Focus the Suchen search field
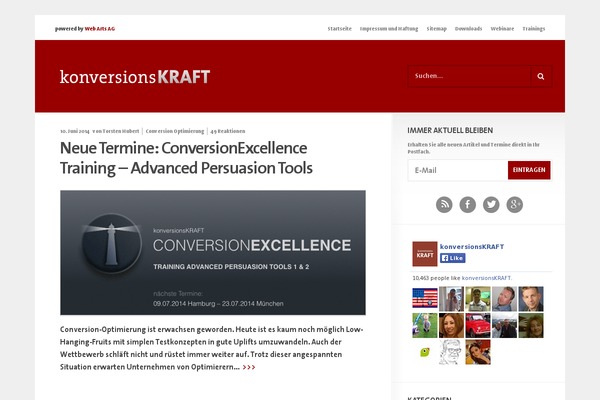600x400 pixels. pos(470,76)
